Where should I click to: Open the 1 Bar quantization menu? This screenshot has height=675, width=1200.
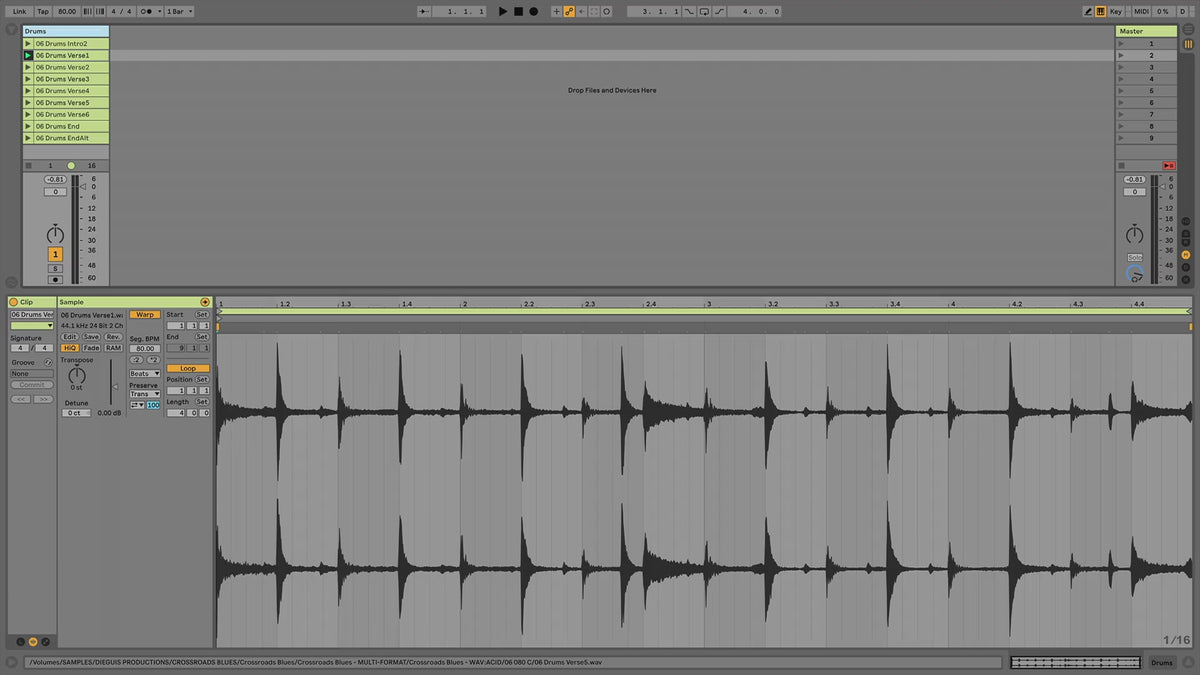click(179, 11)
